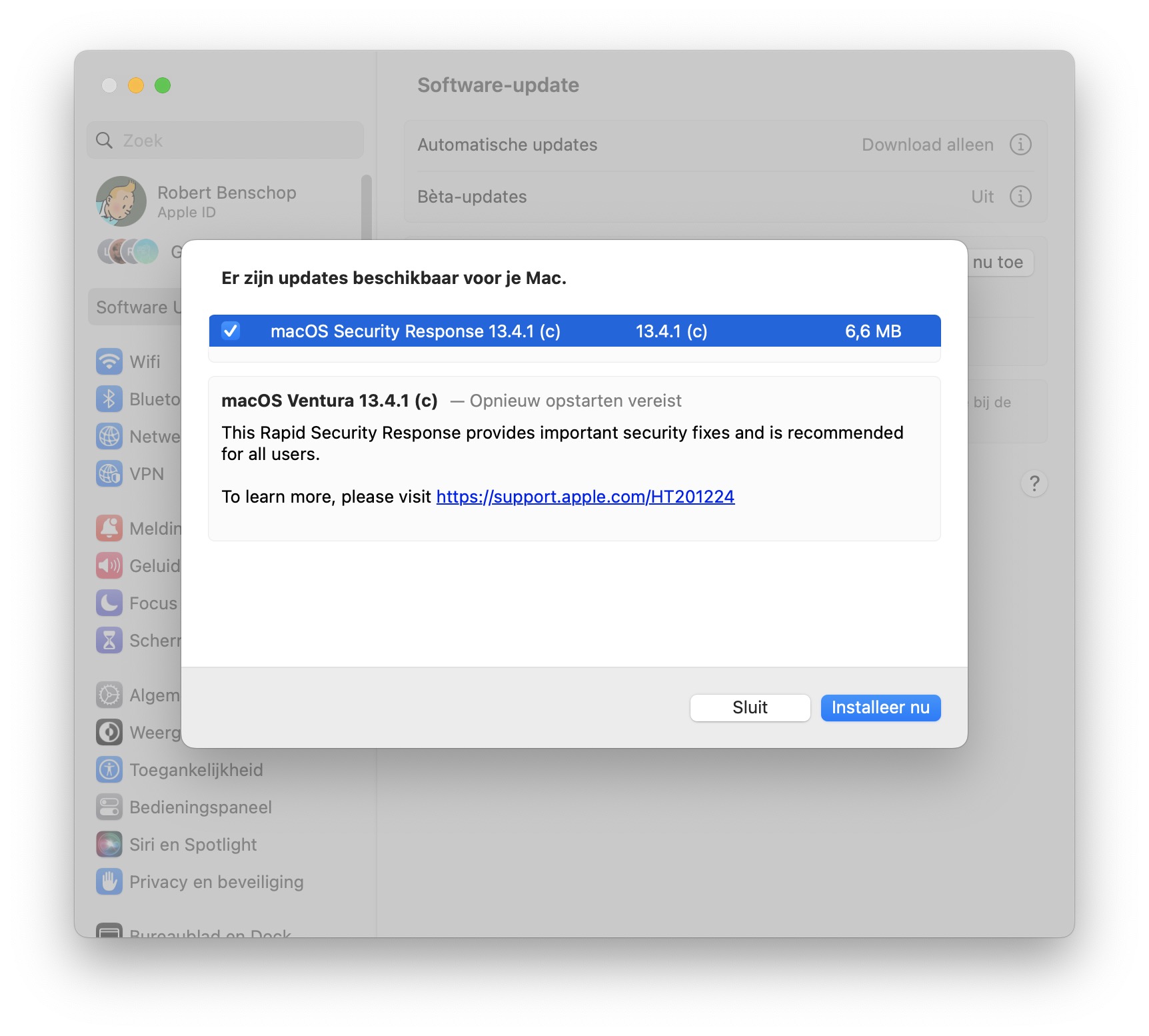Click the Netwerk globe icon
Screen dimensions: 1149x1036
[109, 437]
